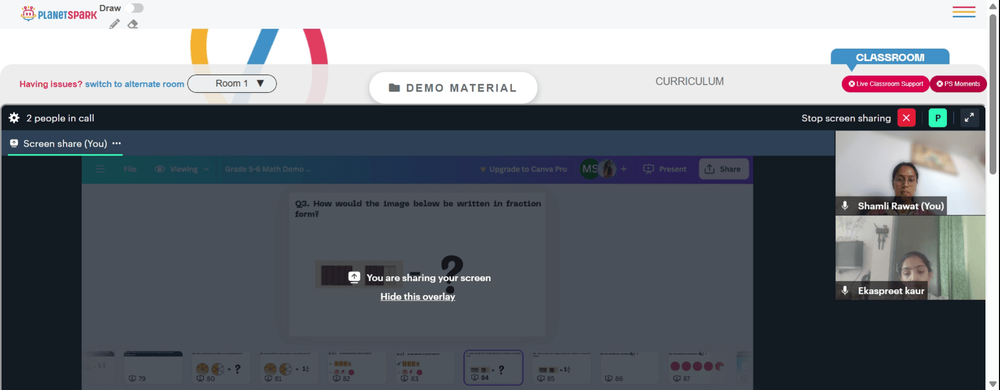The height and width of the screenshot is (390, 1000).
Task: Open Canva File menu in shared screen
Action: point(130,169)
